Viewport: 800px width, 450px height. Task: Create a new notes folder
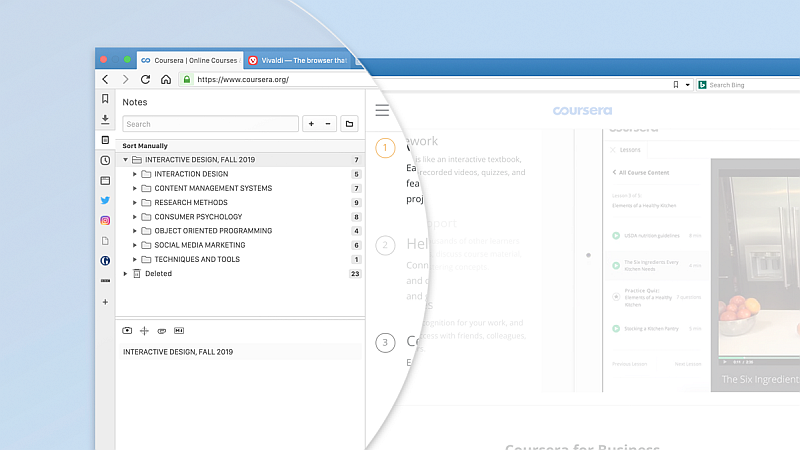349,123
